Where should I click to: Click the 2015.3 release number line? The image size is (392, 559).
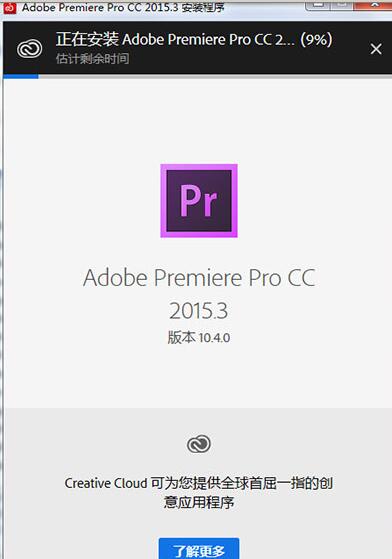[199, 311]
